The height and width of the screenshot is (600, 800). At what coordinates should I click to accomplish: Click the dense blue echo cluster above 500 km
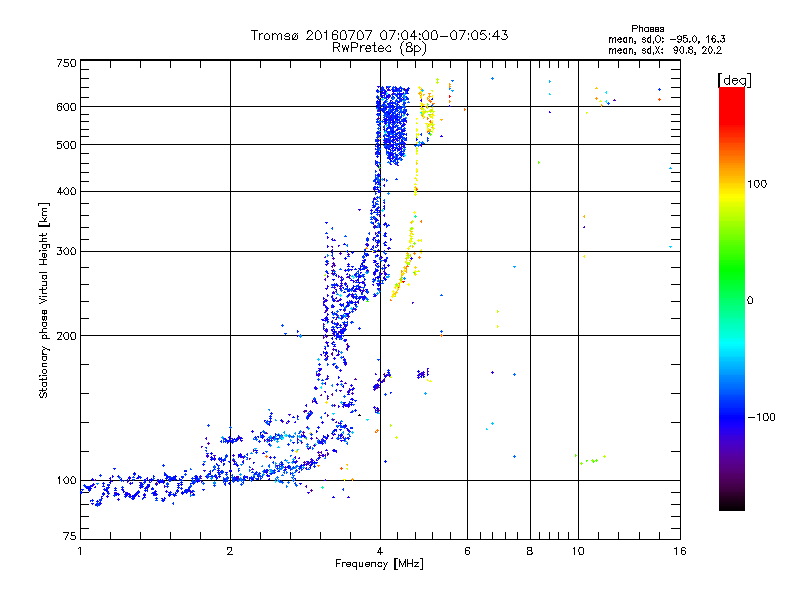coord(393,125)
